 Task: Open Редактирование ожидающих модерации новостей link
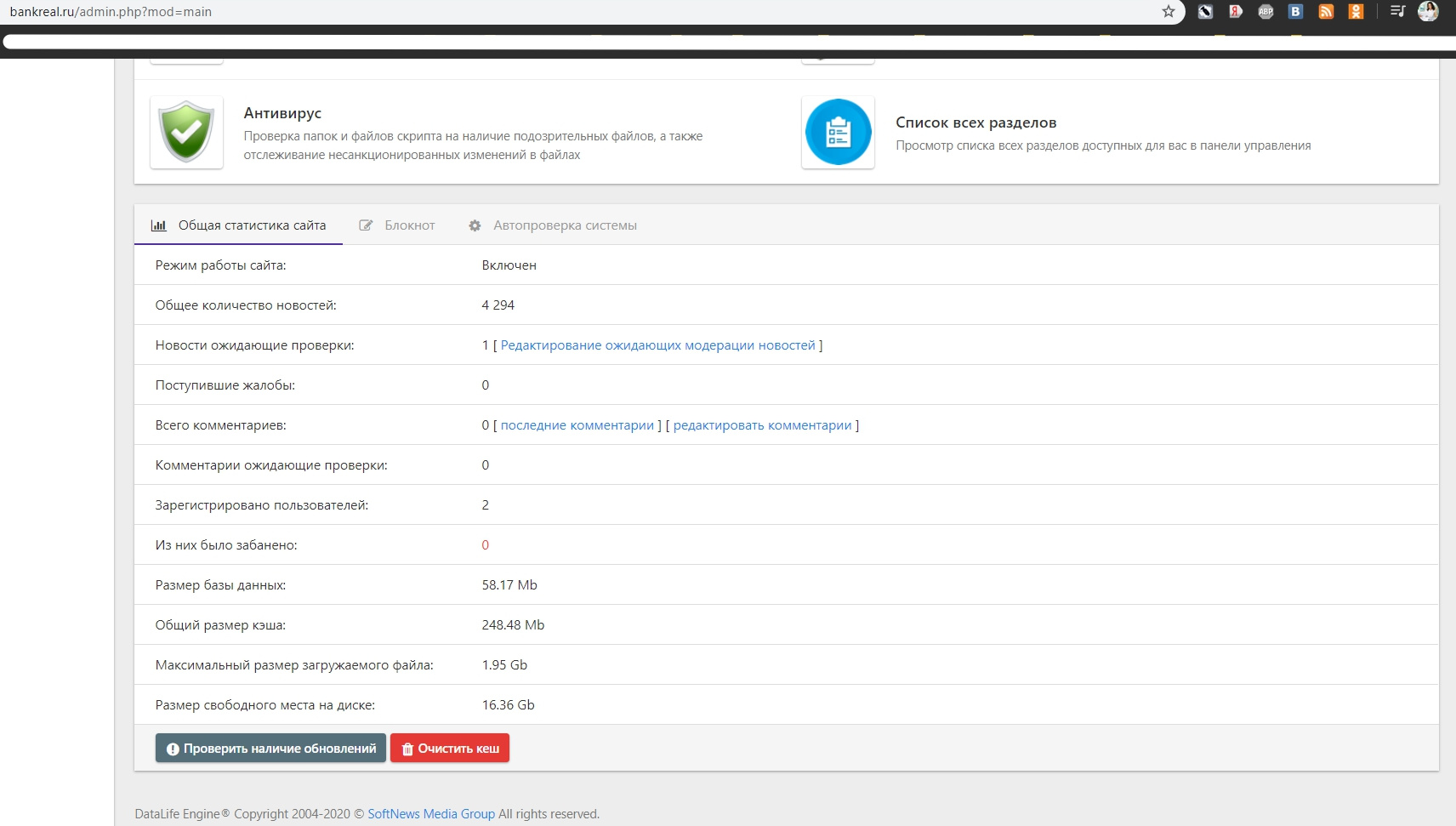pos(657,345)
